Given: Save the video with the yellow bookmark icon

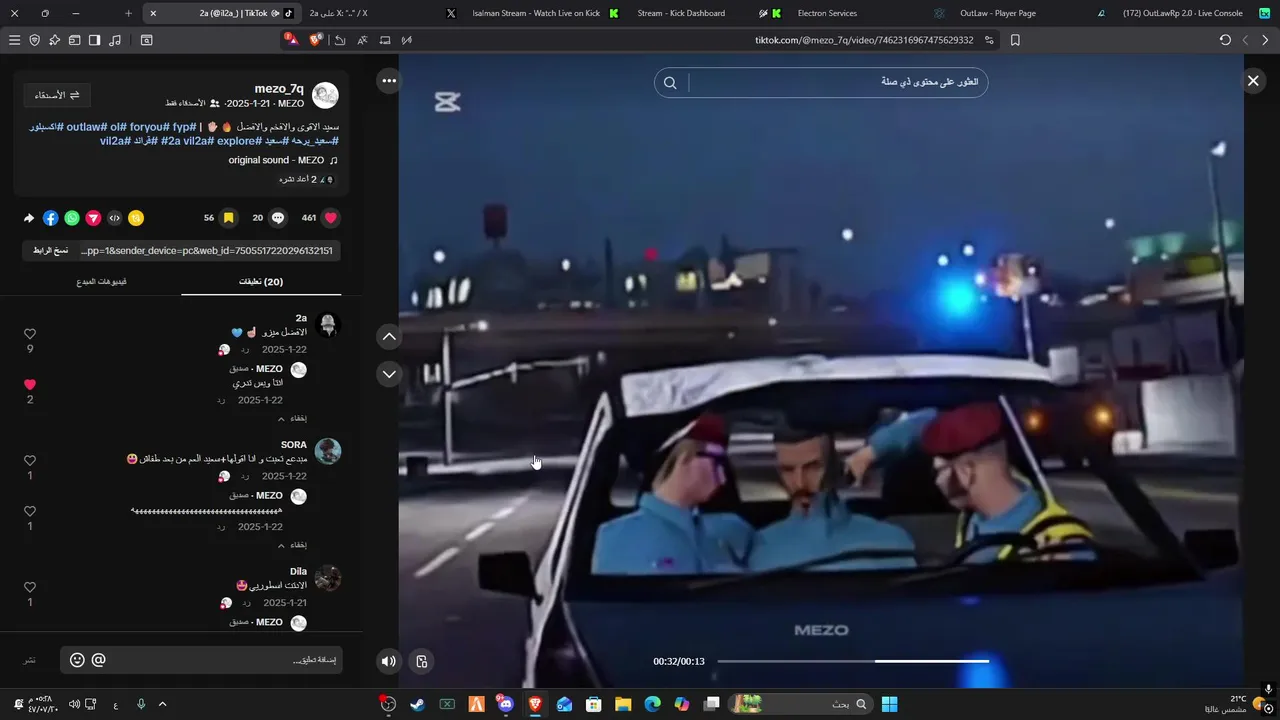Looking at the screenshot, I should click(x=228, y=218).
